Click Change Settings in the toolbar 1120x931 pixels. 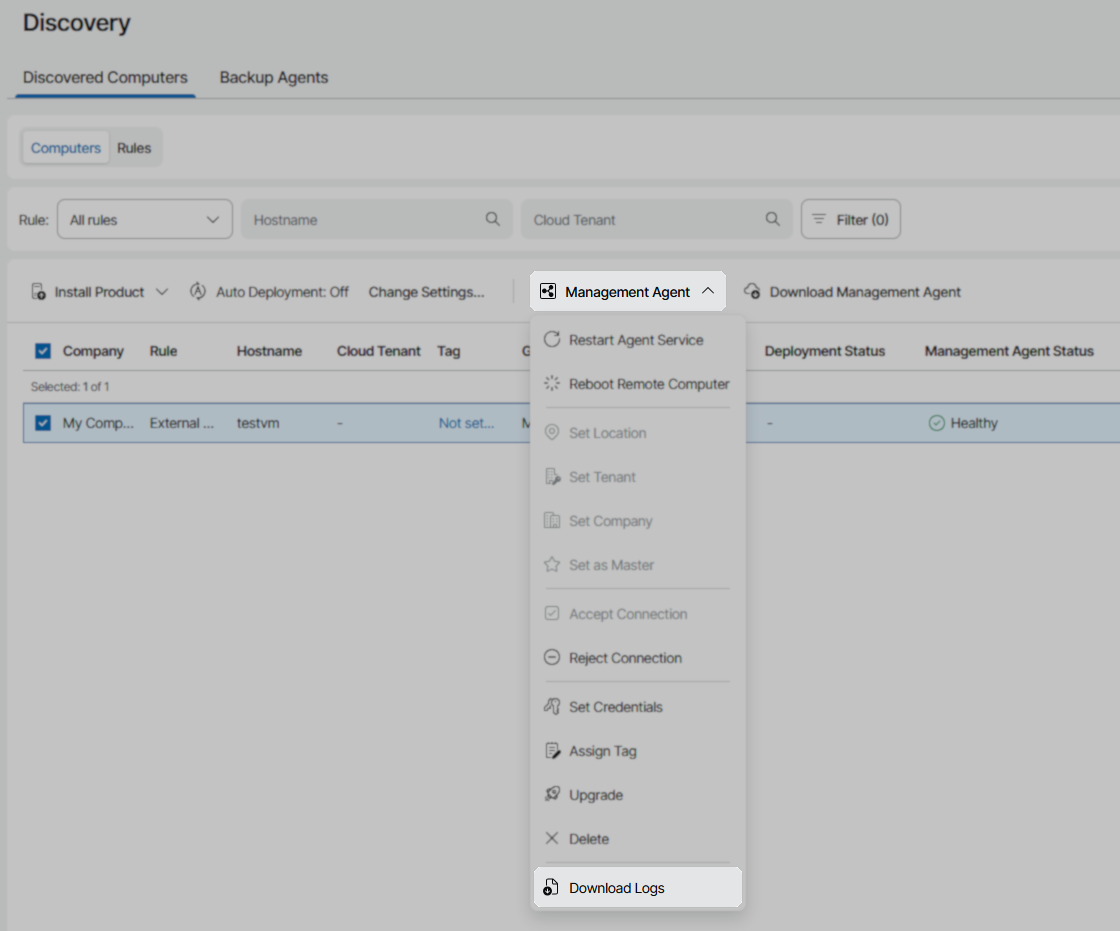pyautogui.click(x=426, y=291)
